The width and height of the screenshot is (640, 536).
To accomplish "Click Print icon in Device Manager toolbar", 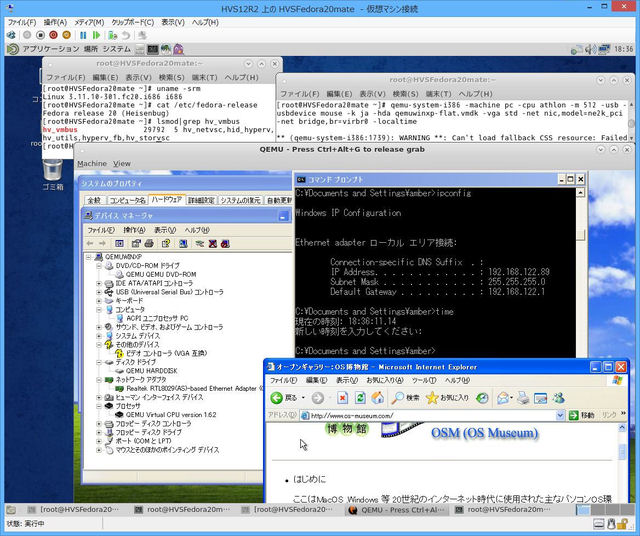I will coord(149,244).
